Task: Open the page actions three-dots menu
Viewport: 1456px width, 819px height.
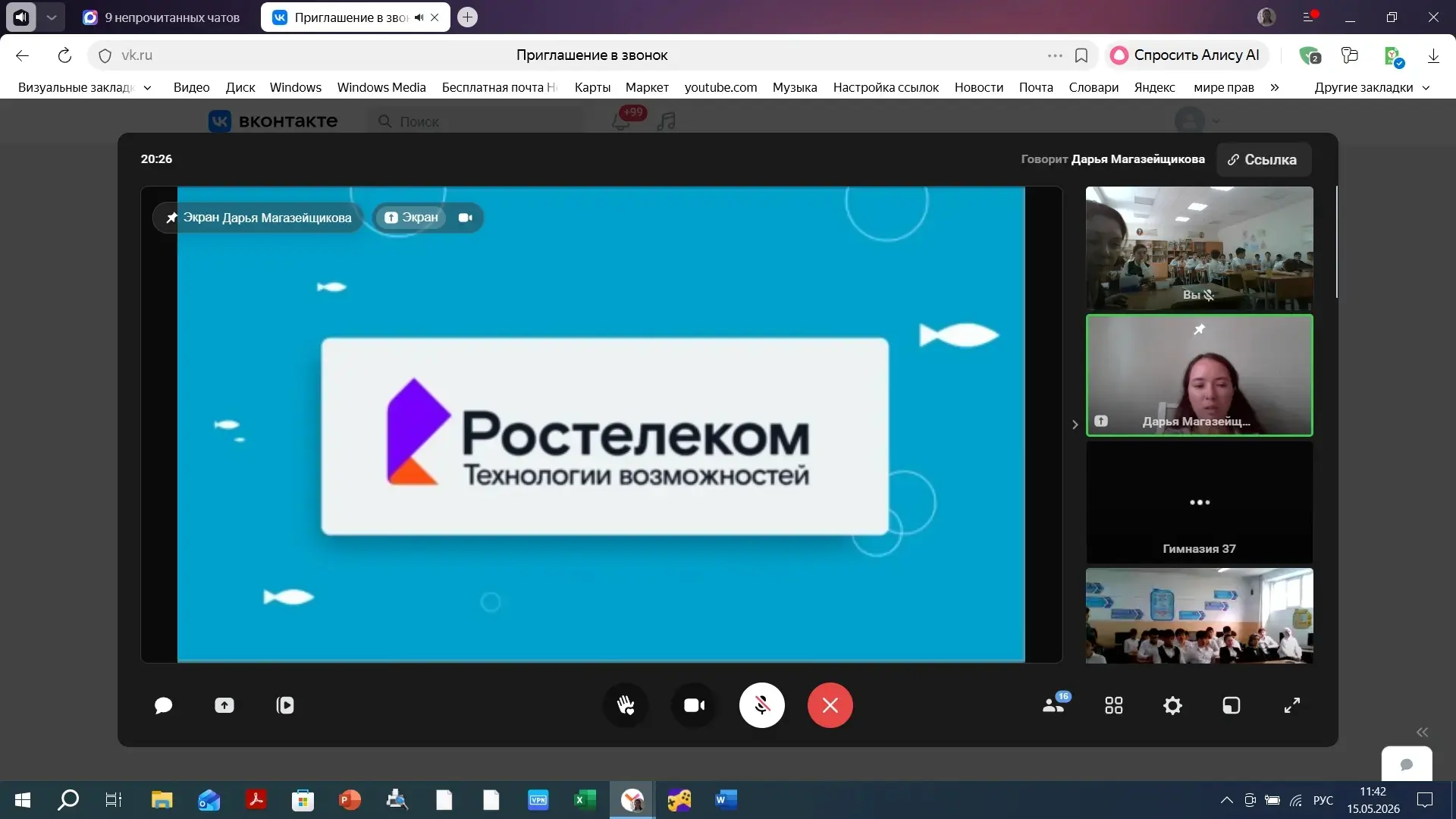Action: (x=1055, y=55)
